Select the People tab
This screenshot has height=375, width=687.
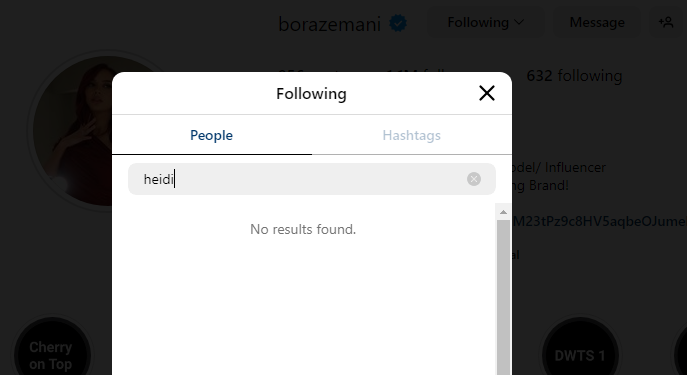pyautogui.click(x=212, y=135)
